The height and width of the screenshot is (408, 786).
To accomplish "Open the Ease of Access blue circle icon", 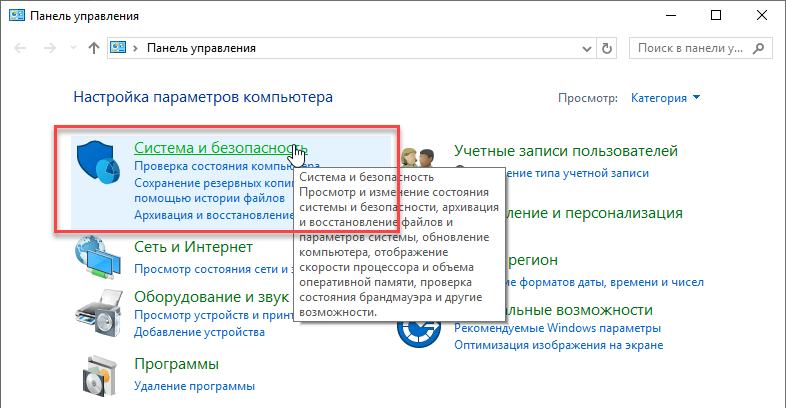I will (419, 333).
